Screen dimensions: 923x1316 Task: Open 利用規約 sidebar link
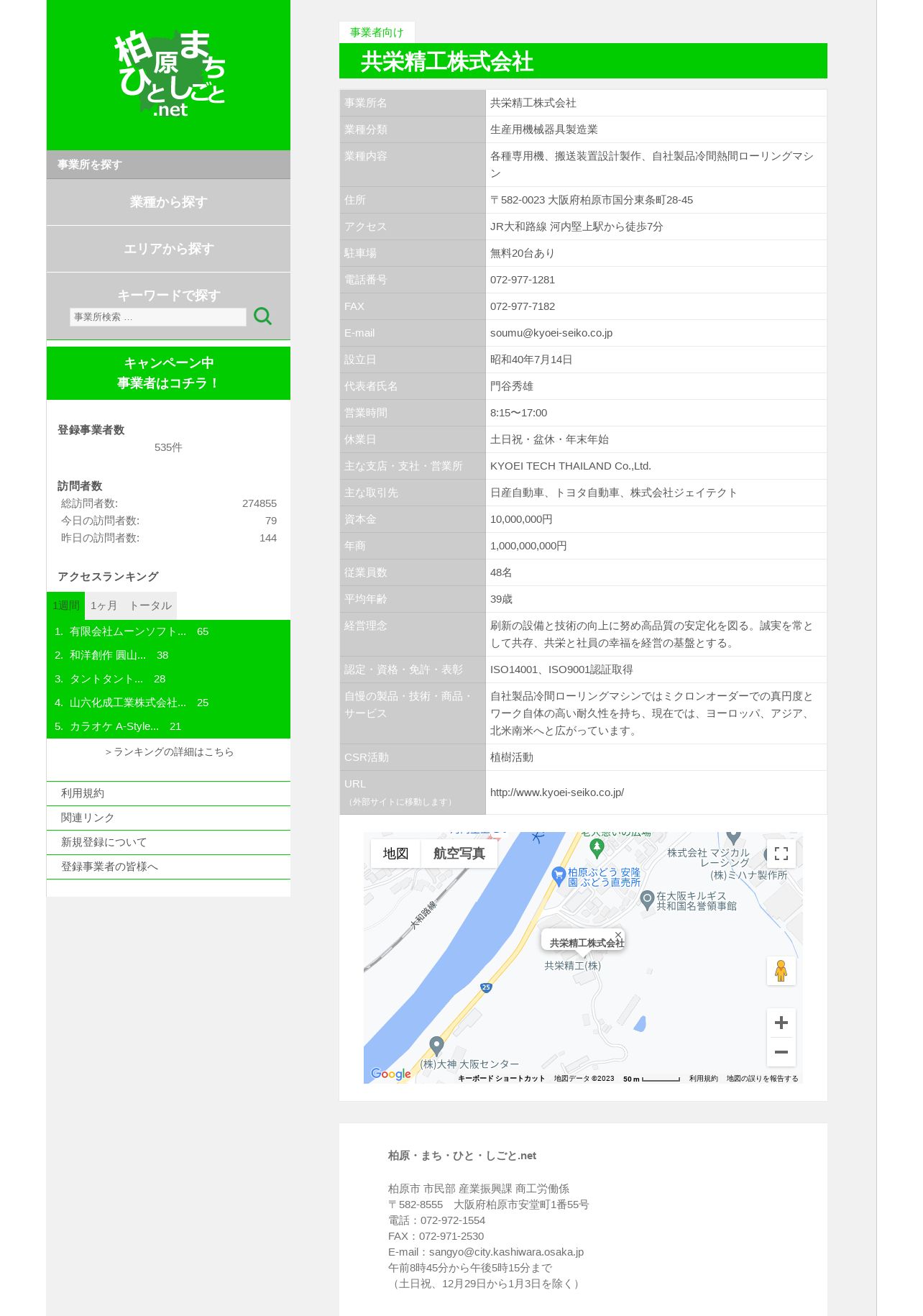168,793
